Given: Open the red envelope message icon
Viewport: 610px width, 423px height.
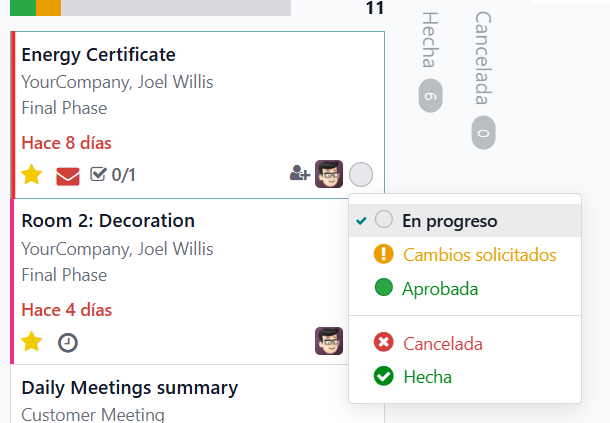Looking at the screenshot, I should tap(68, 176).
